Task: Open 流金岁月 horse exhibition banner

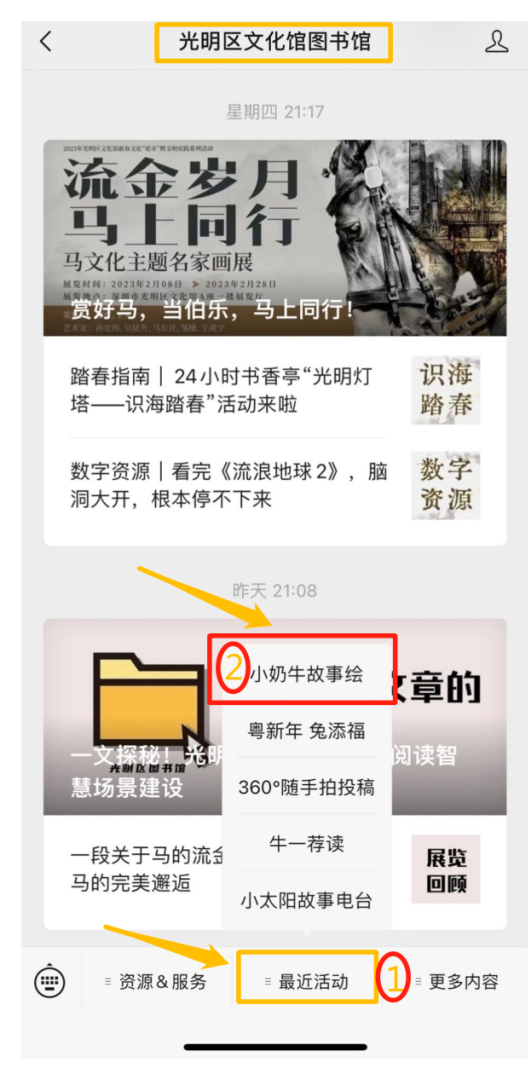Action: pyautogui.click(x=275, y=238)
